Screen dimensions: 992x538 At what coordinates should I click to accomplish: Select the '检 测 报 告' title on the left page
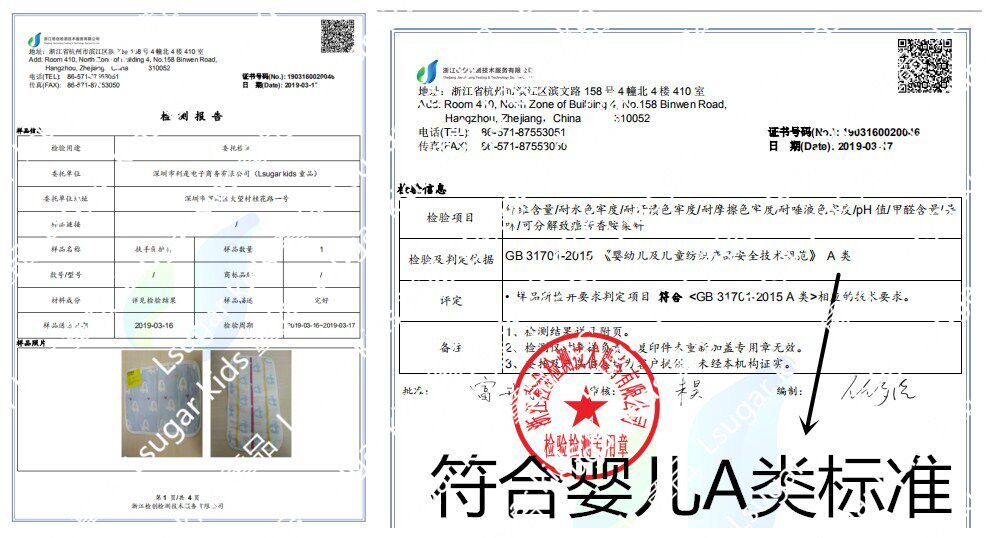(x=192, y=116)
